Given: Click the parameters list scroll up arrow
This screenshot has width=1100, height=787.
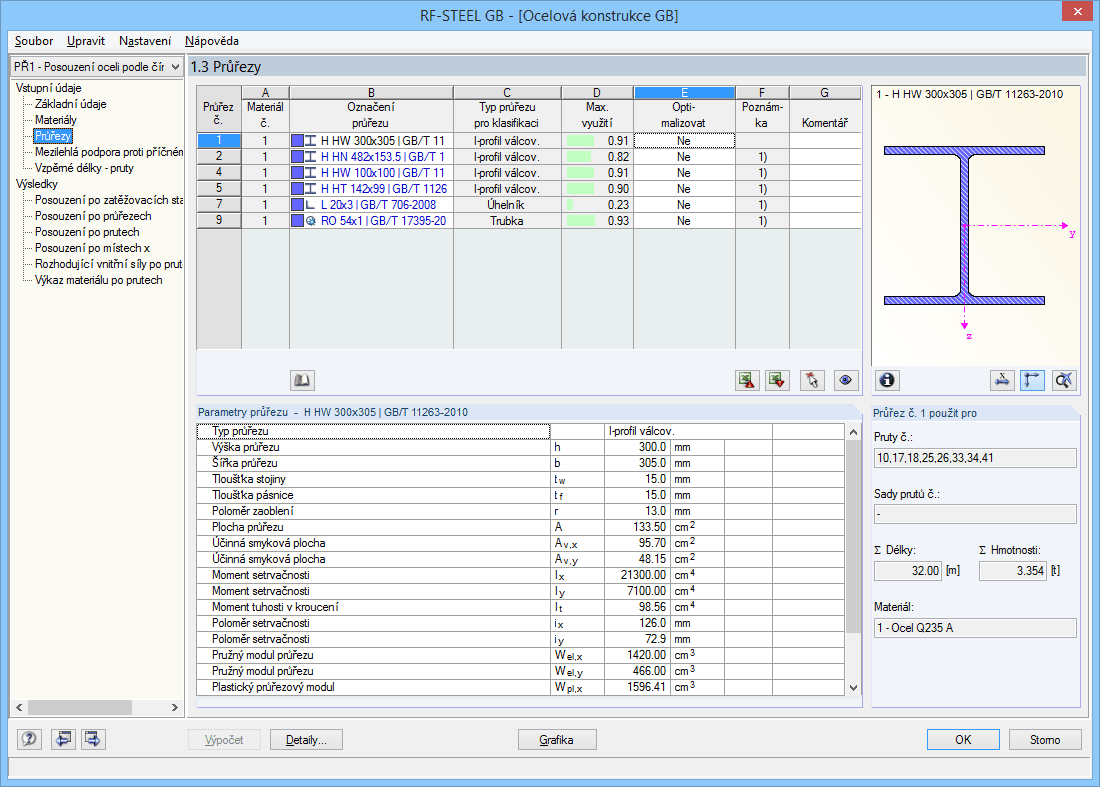Looking at the screenshot, I should [x=853, y=431].
